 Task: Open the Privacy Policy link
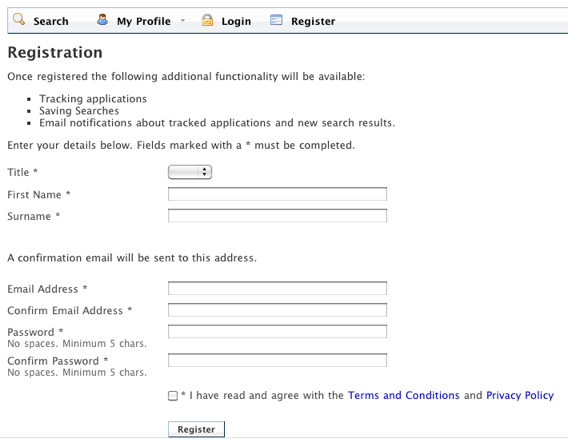click(520, 395)
